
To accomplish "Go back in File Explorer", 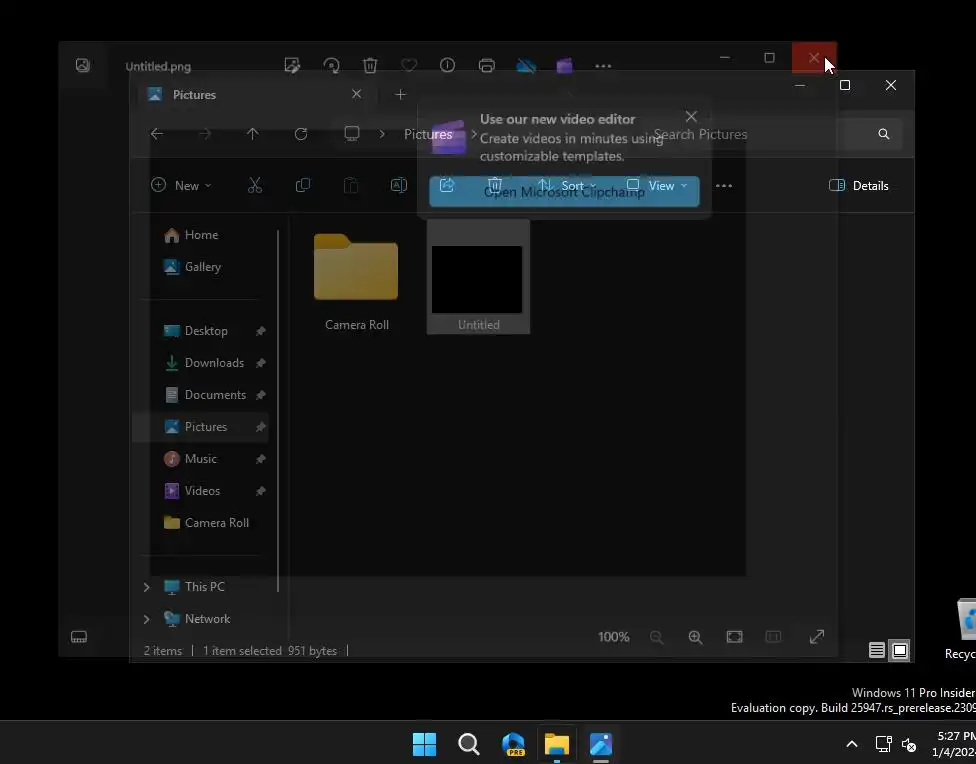I will [157, 134].
